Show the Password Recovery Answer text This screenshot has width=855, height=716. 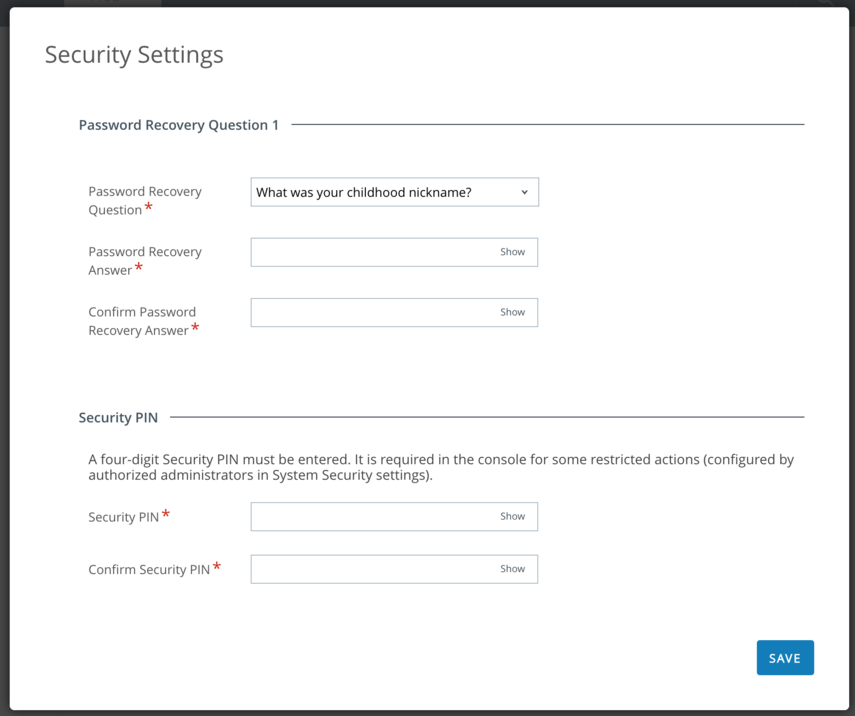[512, 252]
